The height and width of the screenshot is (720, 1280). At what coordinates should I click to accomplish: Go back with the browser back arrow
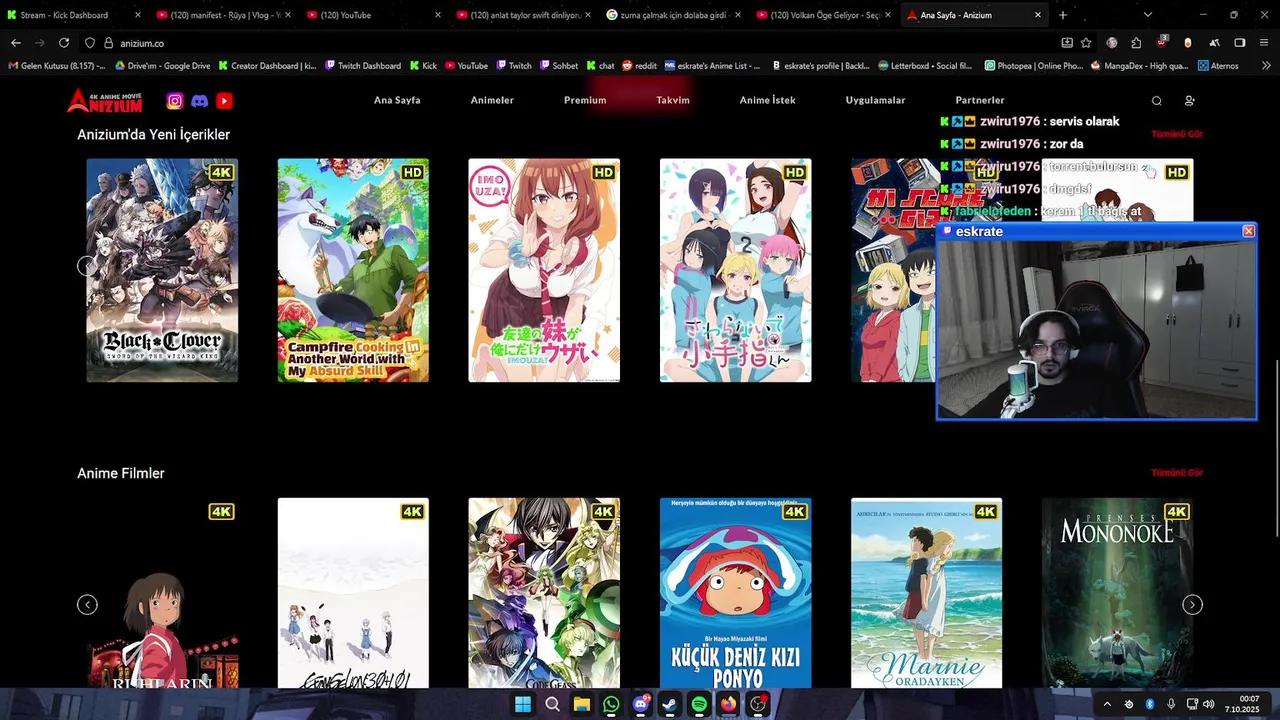(16, 43)
